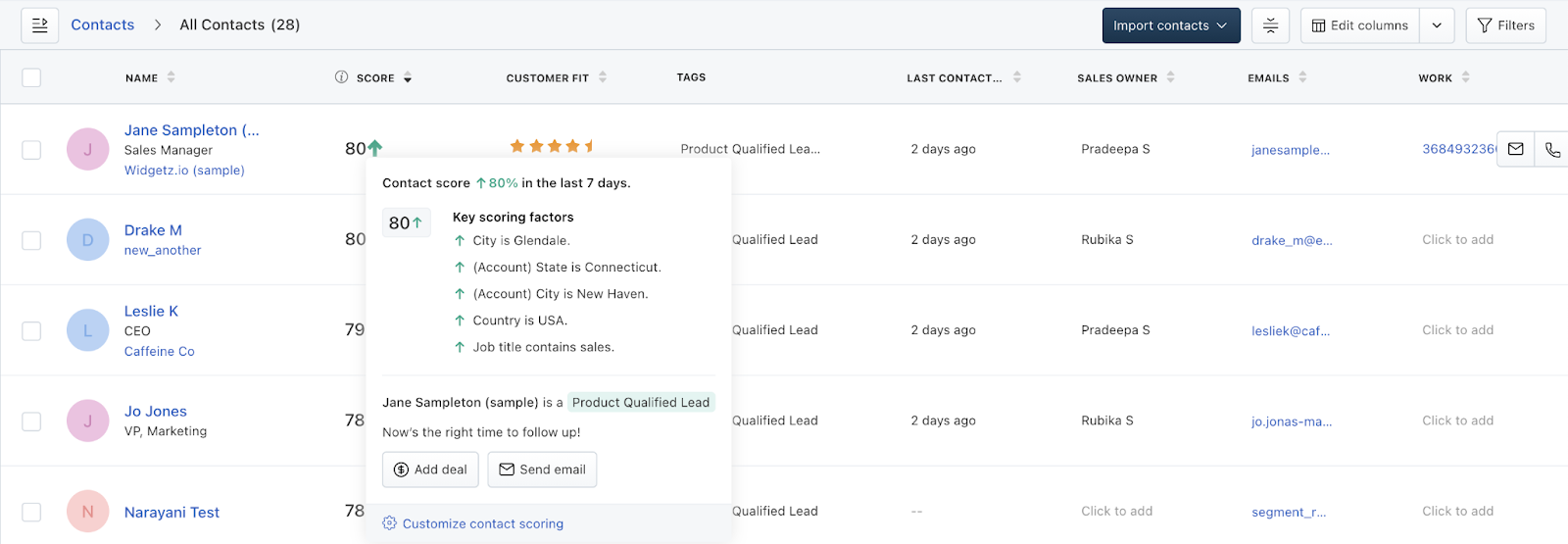Click Narayani Test's avatar icon

pyautogui.click(x=87, y=512)
